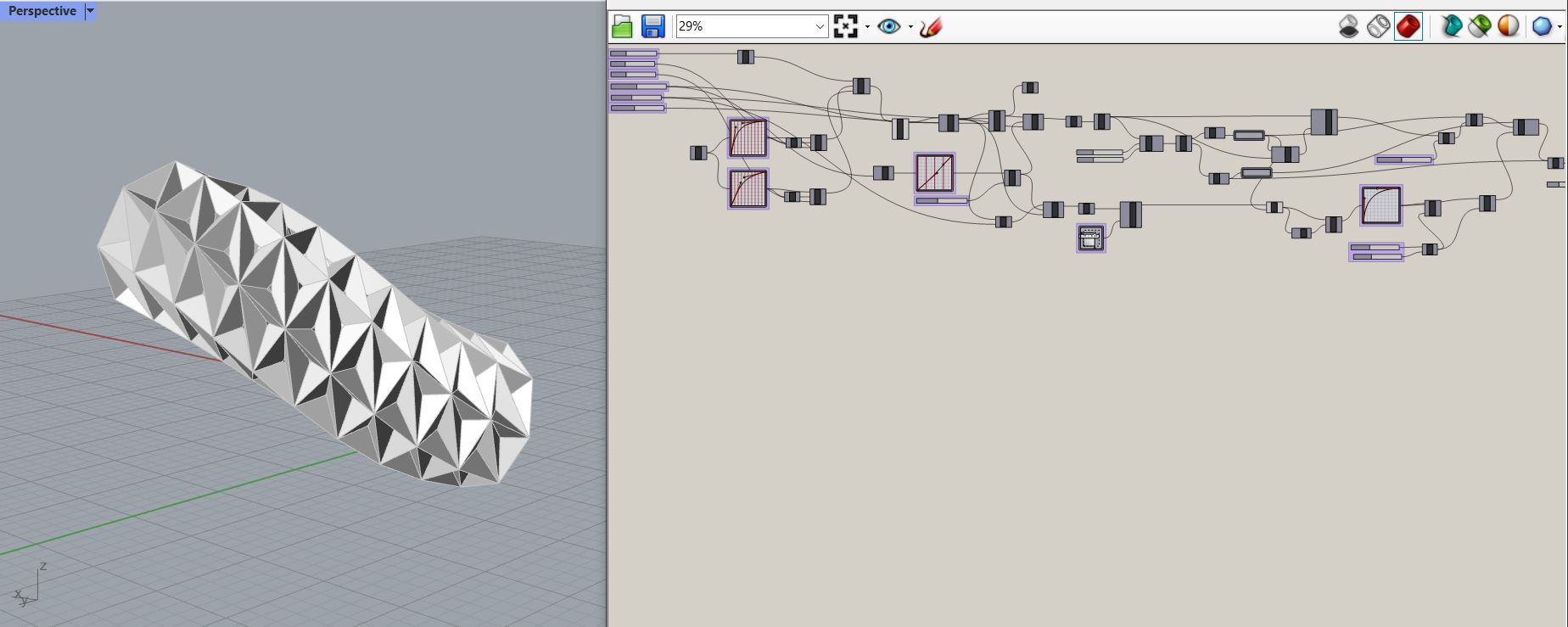Select the topmost number slider on canvas
This screenshot has height=627, width=1568.
tap(634, 53)
